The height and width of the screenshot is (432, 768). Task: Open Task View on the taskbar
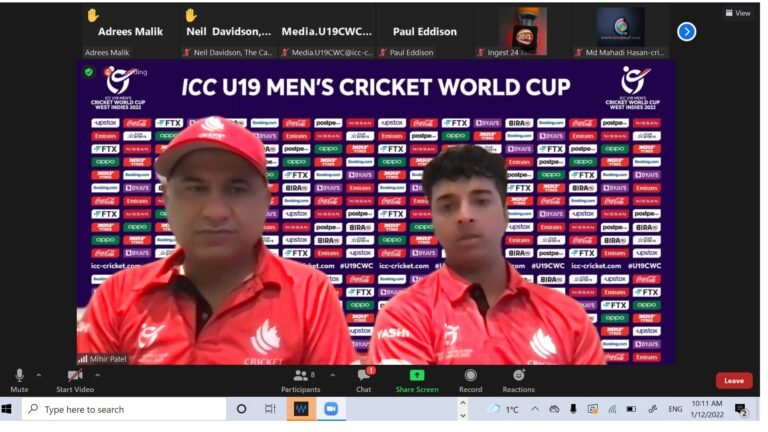[270, 409]
